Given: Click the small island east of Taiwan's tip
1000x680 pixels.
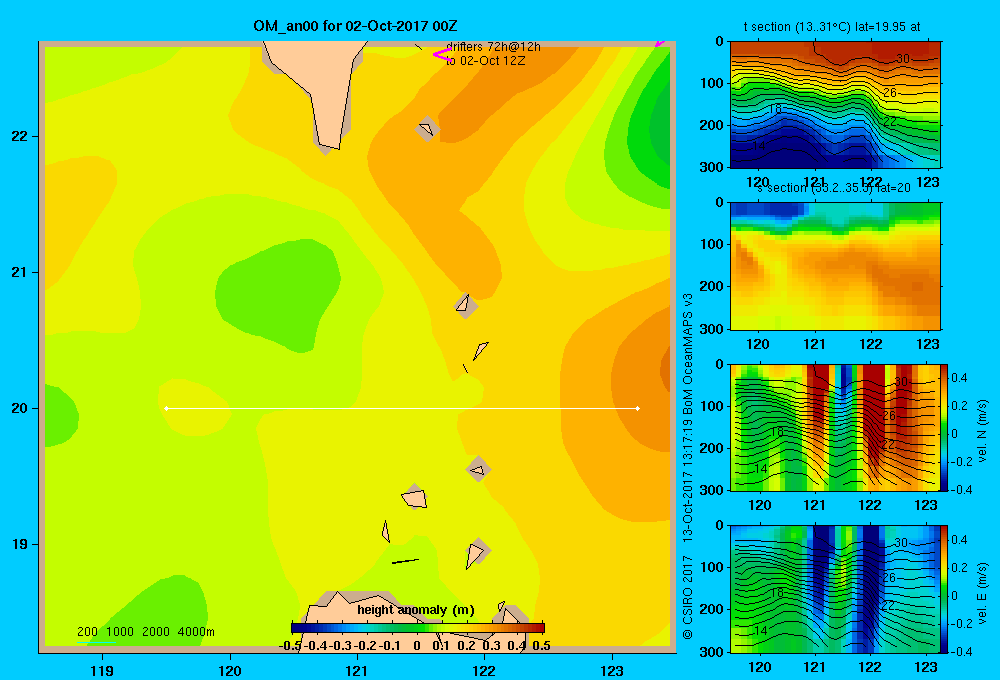Looking at the screenshot, I should pos(427,129).
